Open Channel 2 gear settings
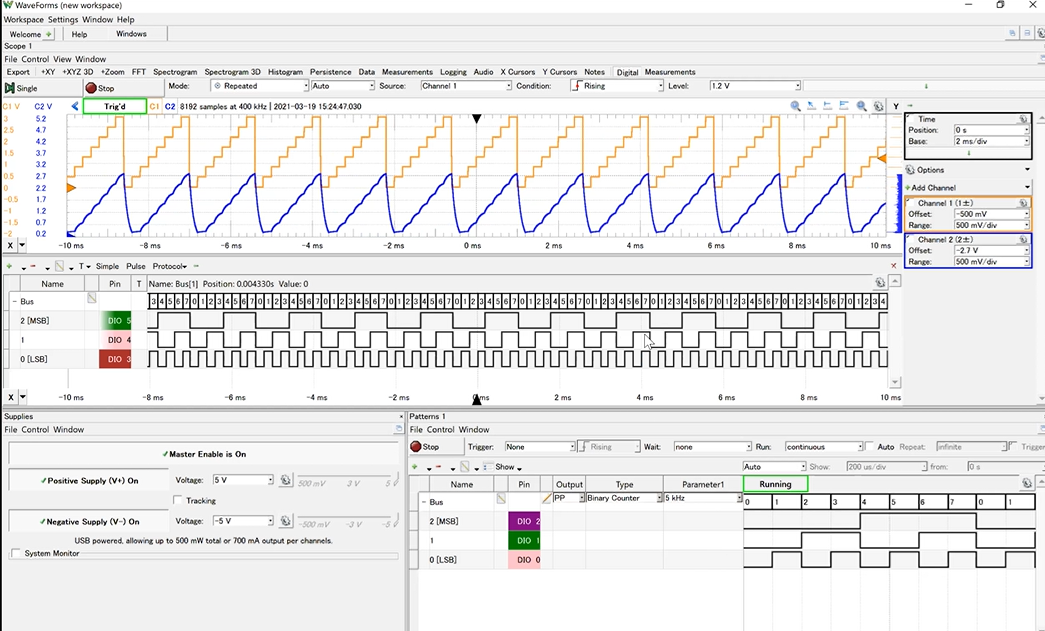 1023,239
